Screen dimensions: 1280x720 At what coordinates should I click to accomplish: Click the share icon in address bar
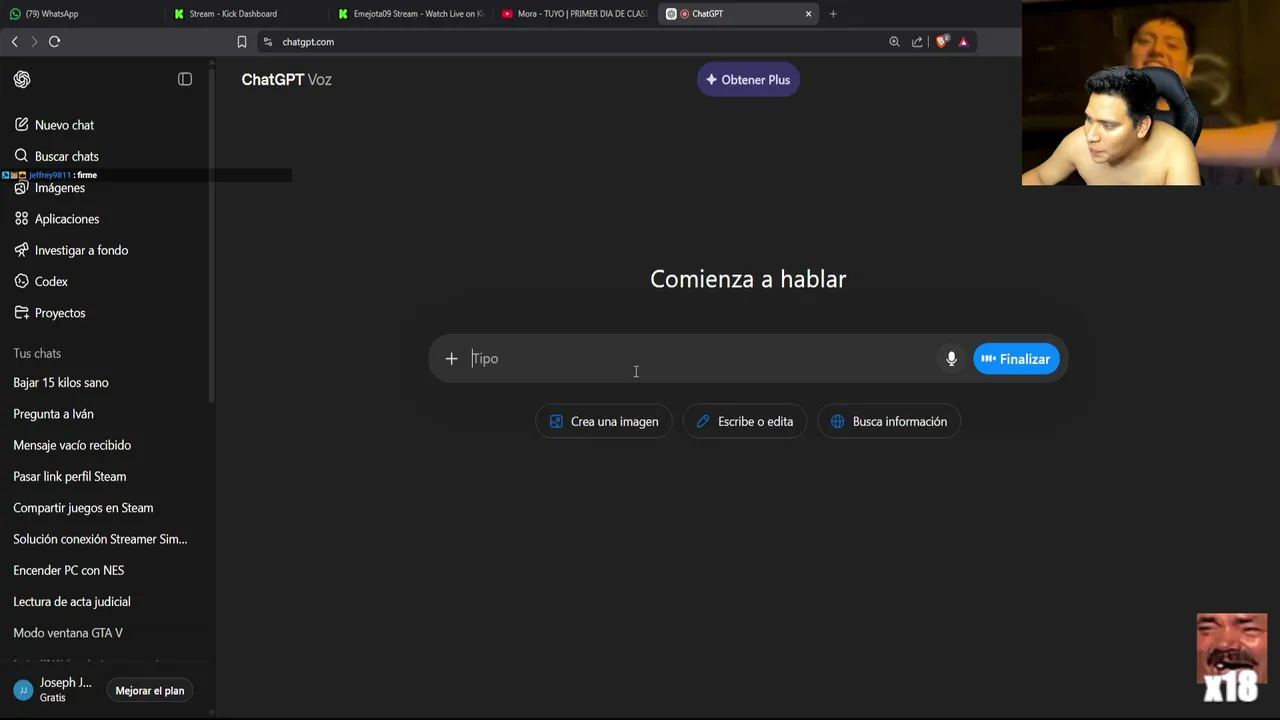917,42
